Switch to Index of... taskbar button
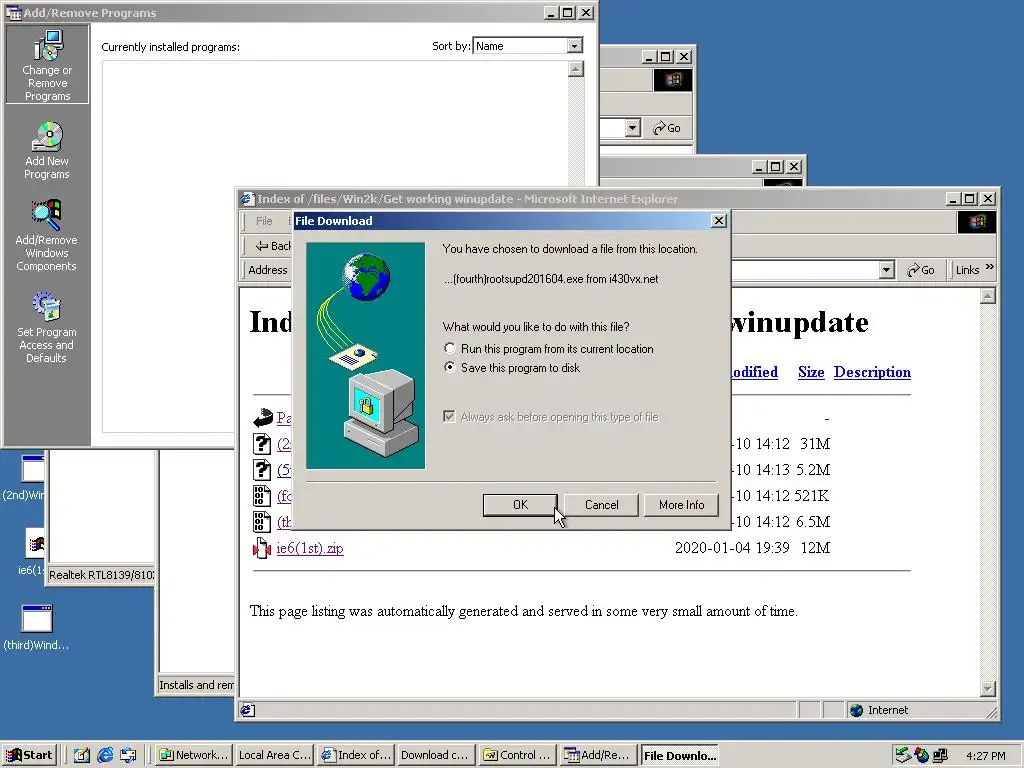 click(357, 755)
